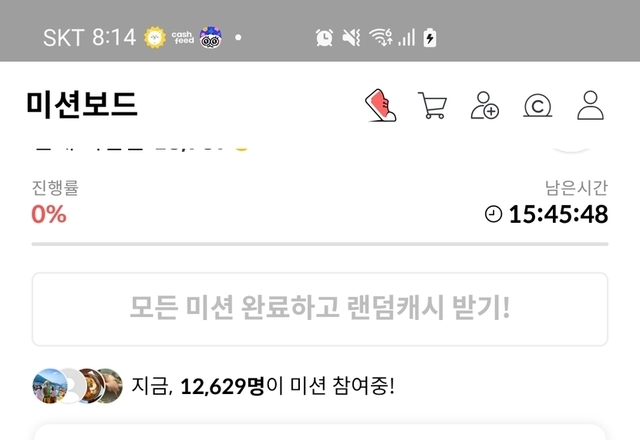Tap the Wi-Fi status bar icon

click(380, 38)
